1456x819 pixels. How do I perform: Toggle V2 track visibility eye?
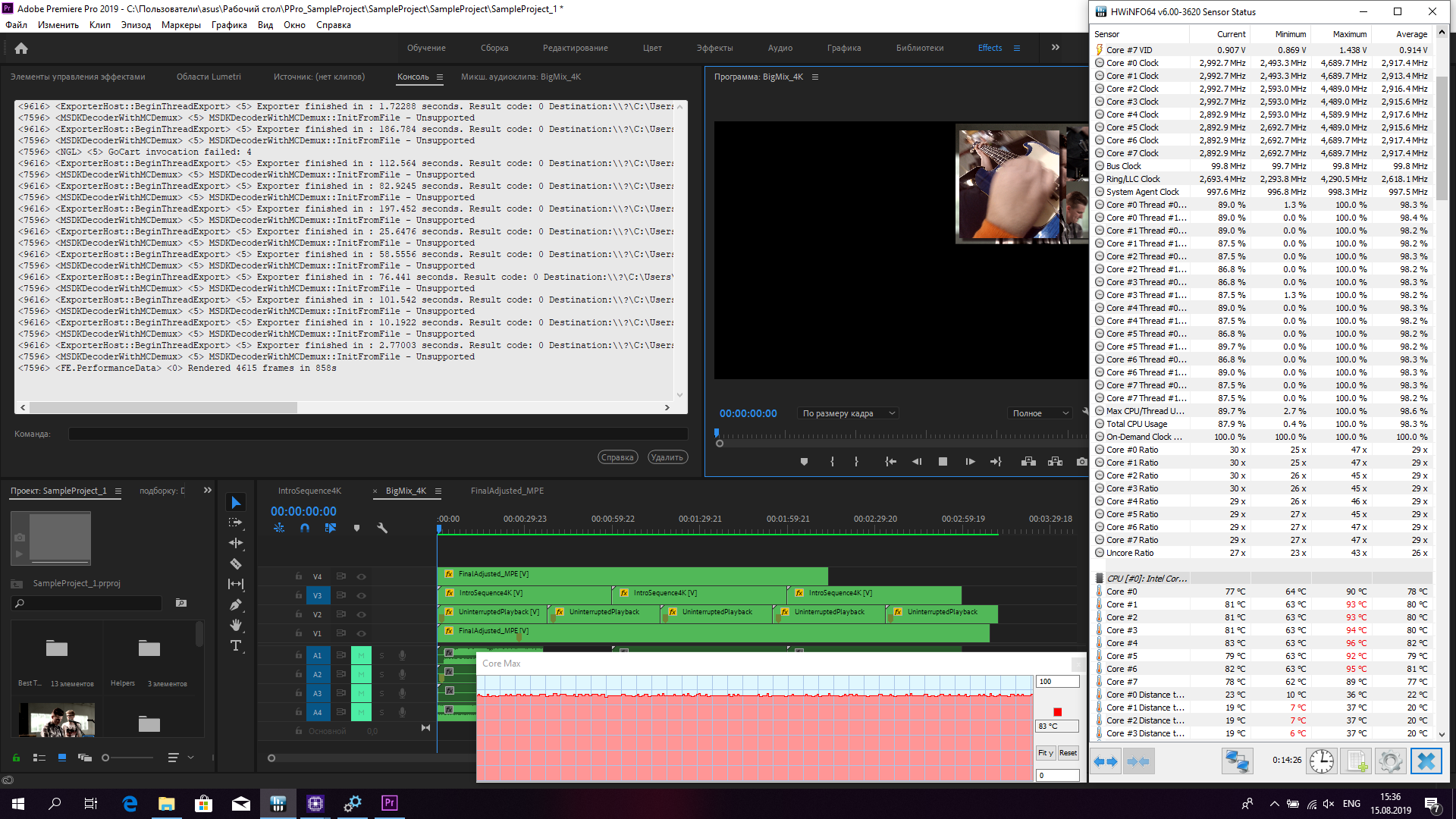[361, 614]
